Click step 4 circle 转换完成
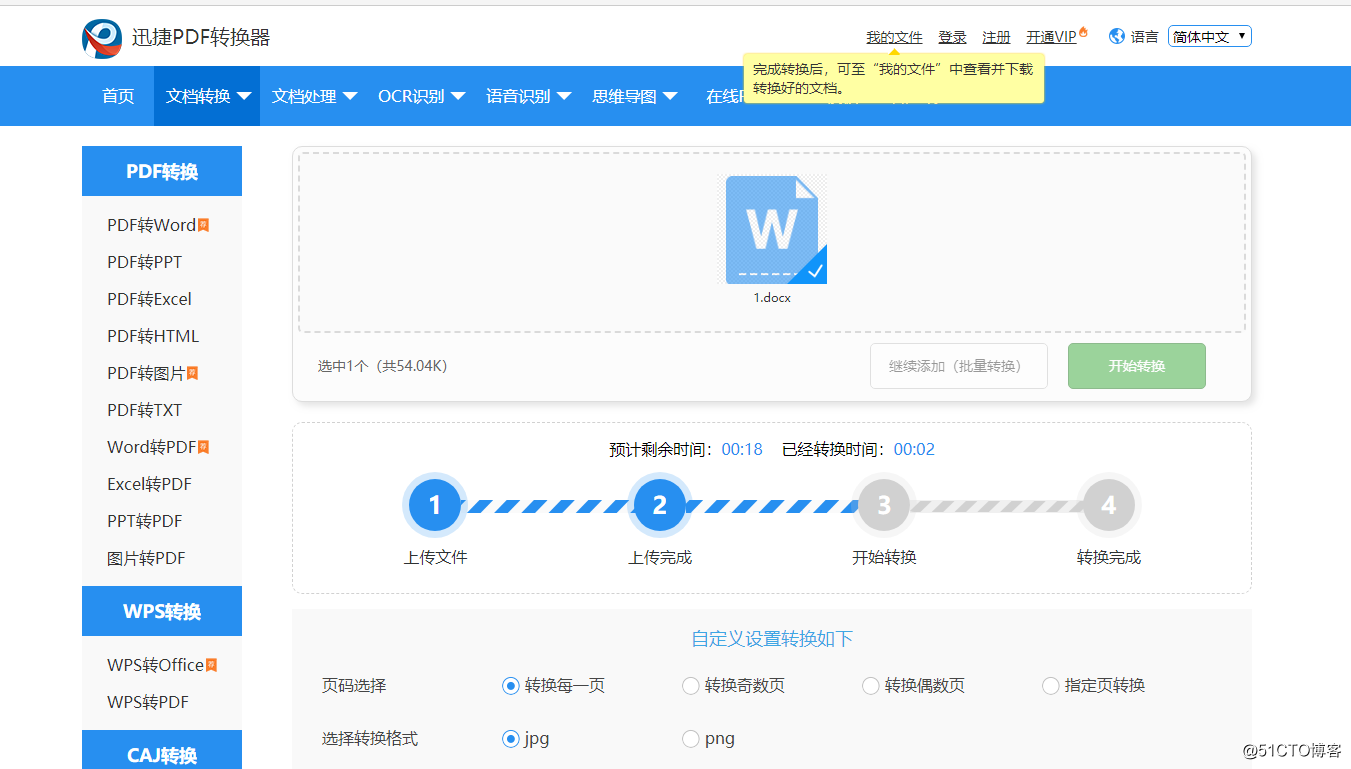The width and height of the screenshot is (1351, 769). (1109, 506)
